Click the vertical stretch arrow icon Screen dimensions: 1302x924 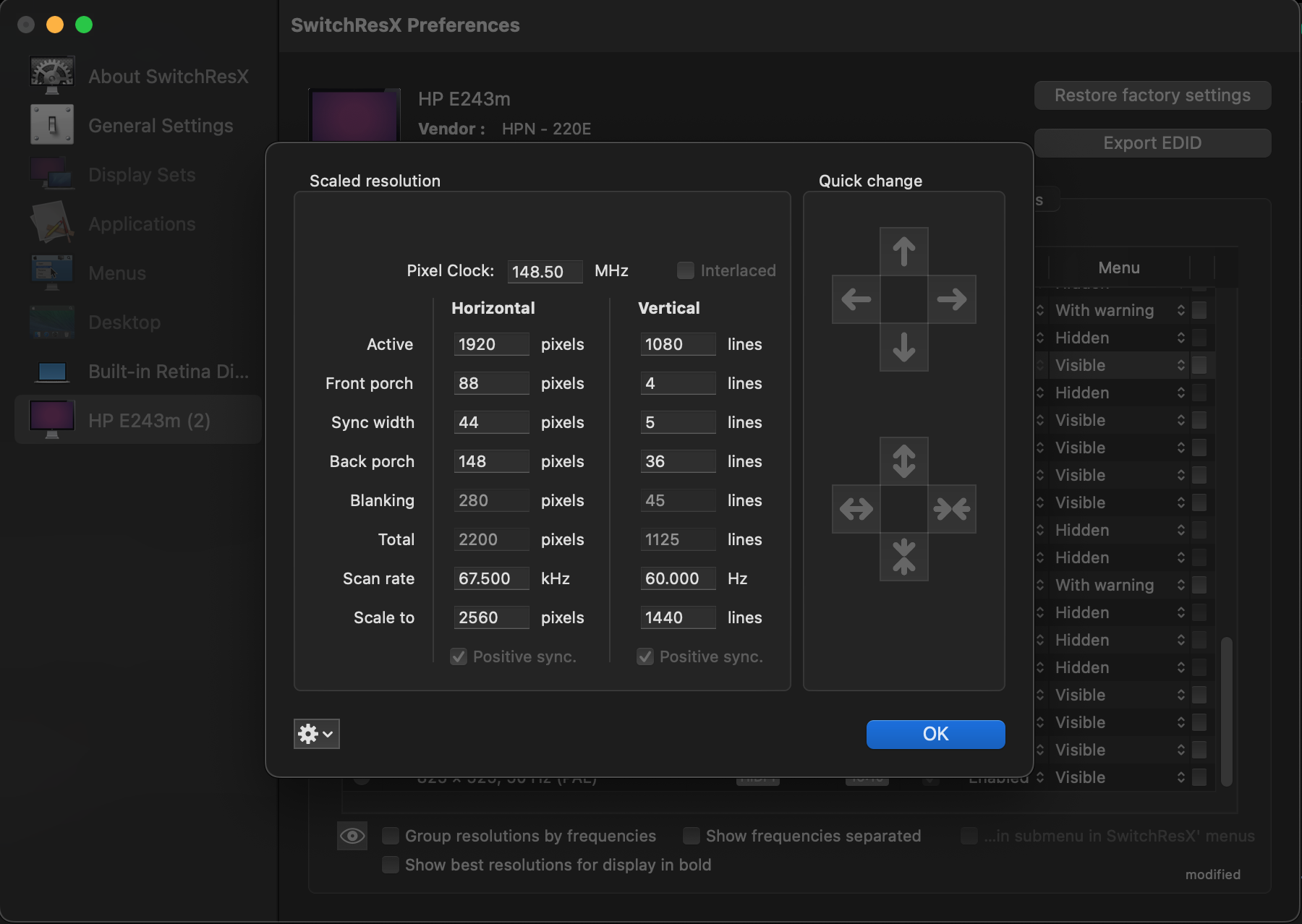pyautogui.click(x=903, y=461)
